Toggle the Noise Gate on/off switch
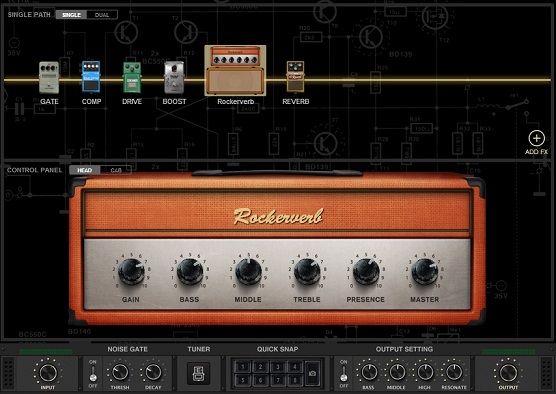556x394 pixels. 93,374
